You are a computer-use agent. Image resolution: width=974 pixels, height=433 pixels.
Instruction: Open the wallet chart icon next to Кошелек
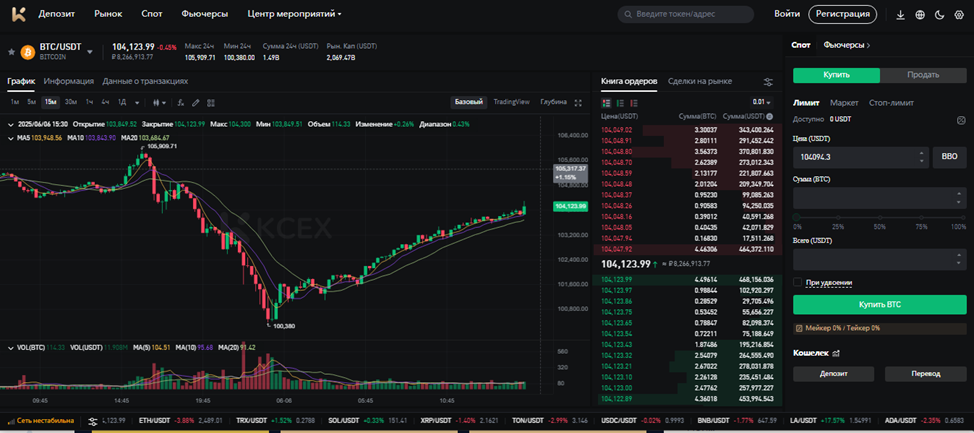[836, 353]
